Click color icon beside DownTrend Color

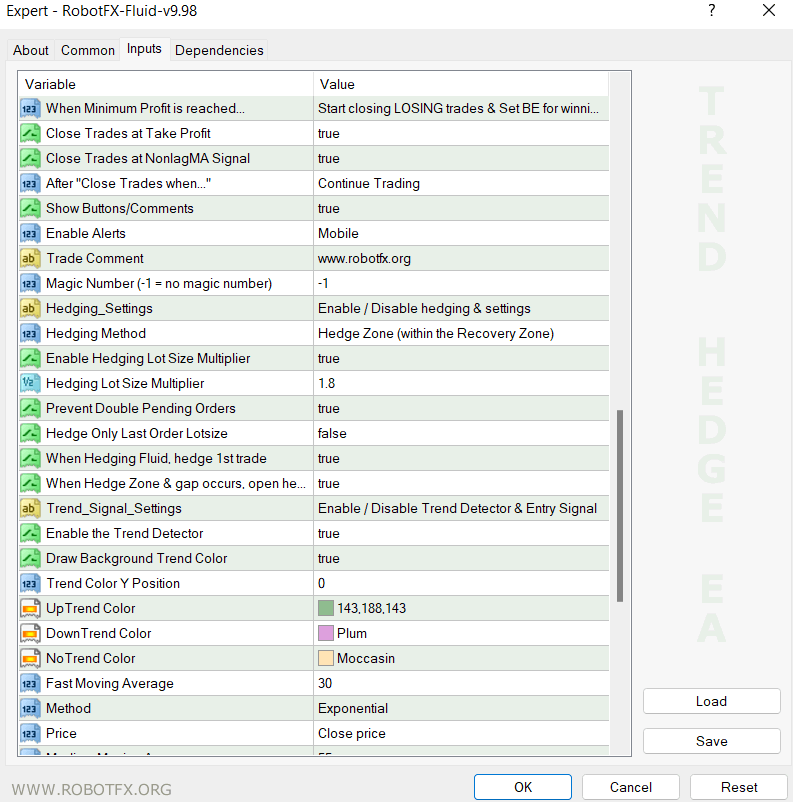coord(30,634)
